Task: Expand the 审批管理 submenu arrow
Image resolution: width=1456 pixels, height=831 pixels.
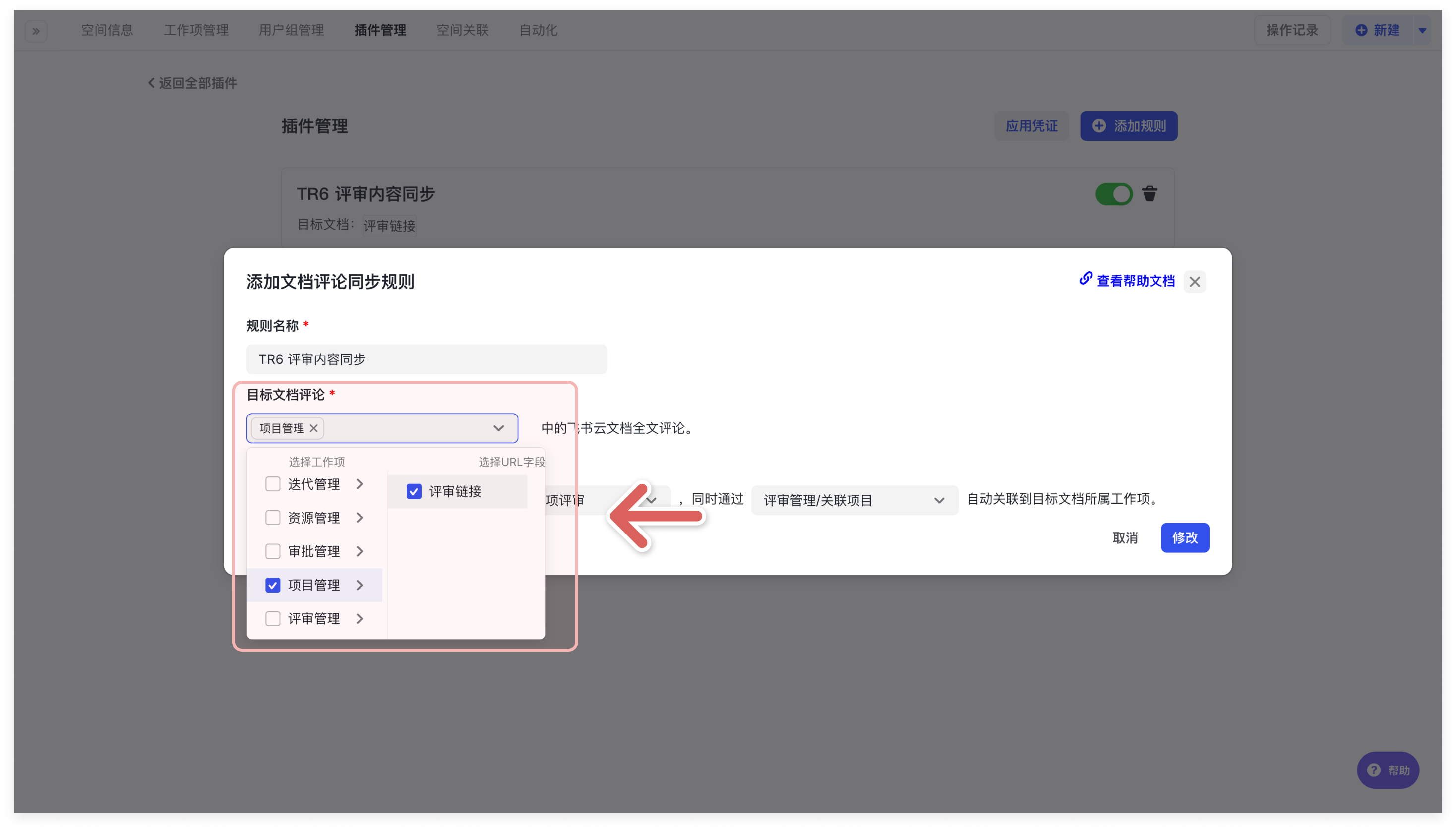Action: (x=360, y=551)
